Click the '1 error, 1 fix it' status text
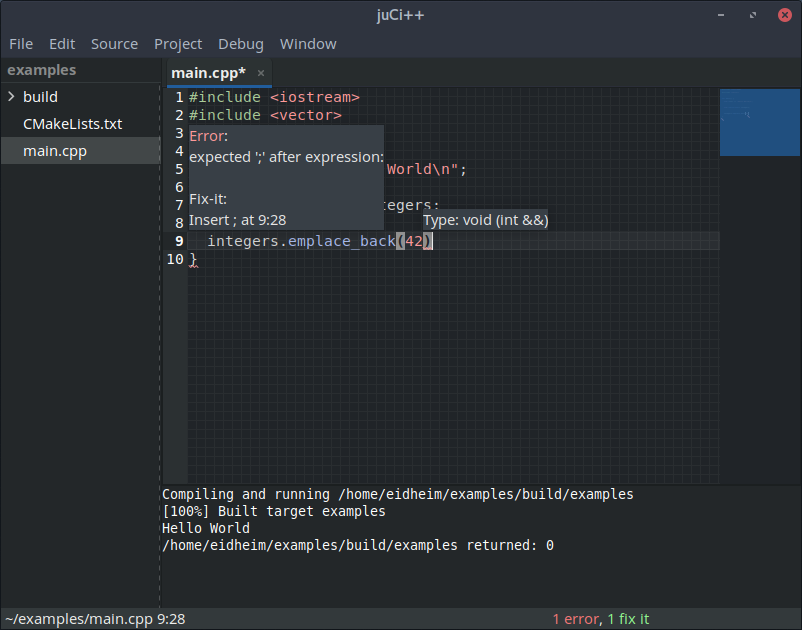 pyautogui.click(x=600, y=619)
